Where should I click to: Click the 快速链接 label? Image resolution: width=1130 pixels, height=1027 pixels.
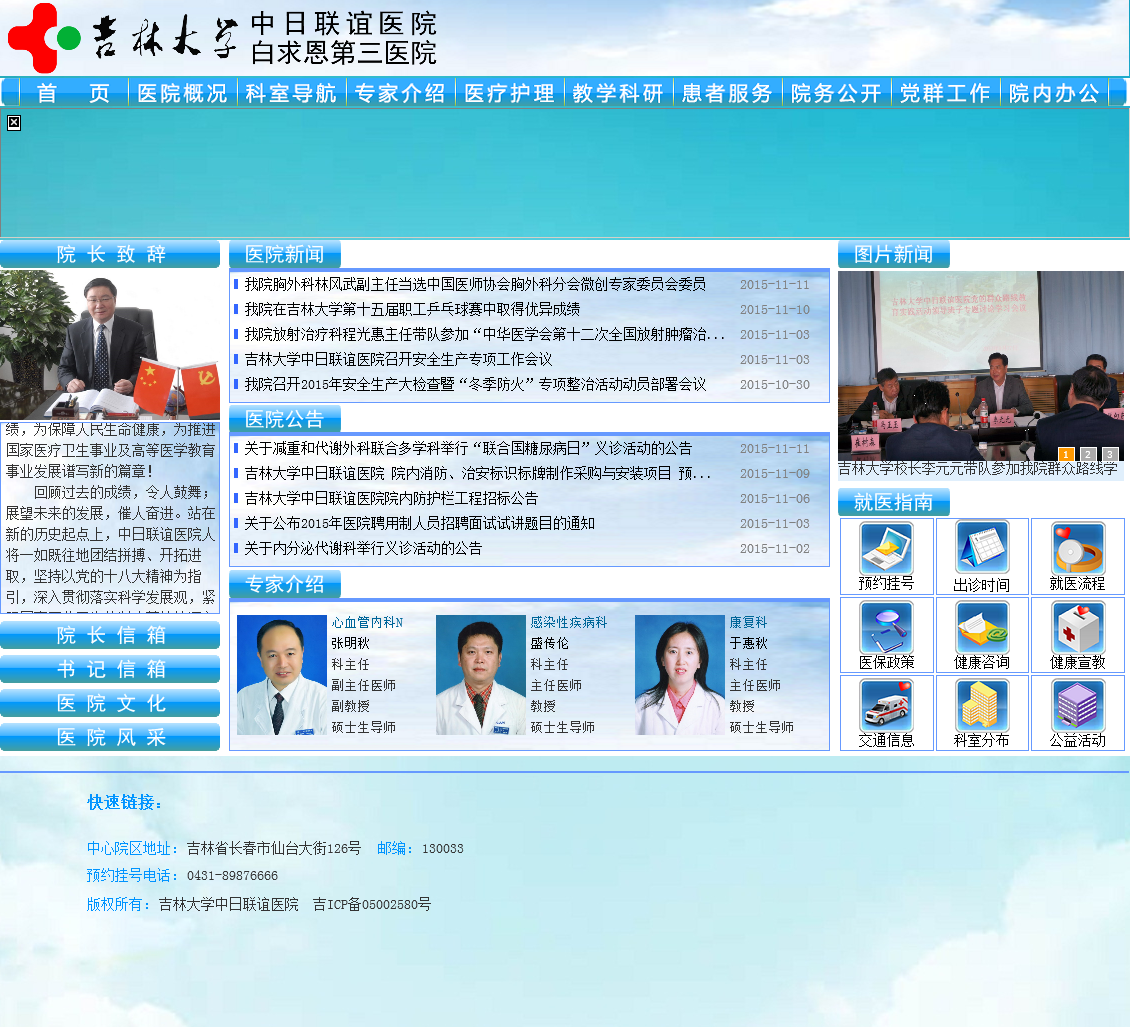[x=124, y=802]
